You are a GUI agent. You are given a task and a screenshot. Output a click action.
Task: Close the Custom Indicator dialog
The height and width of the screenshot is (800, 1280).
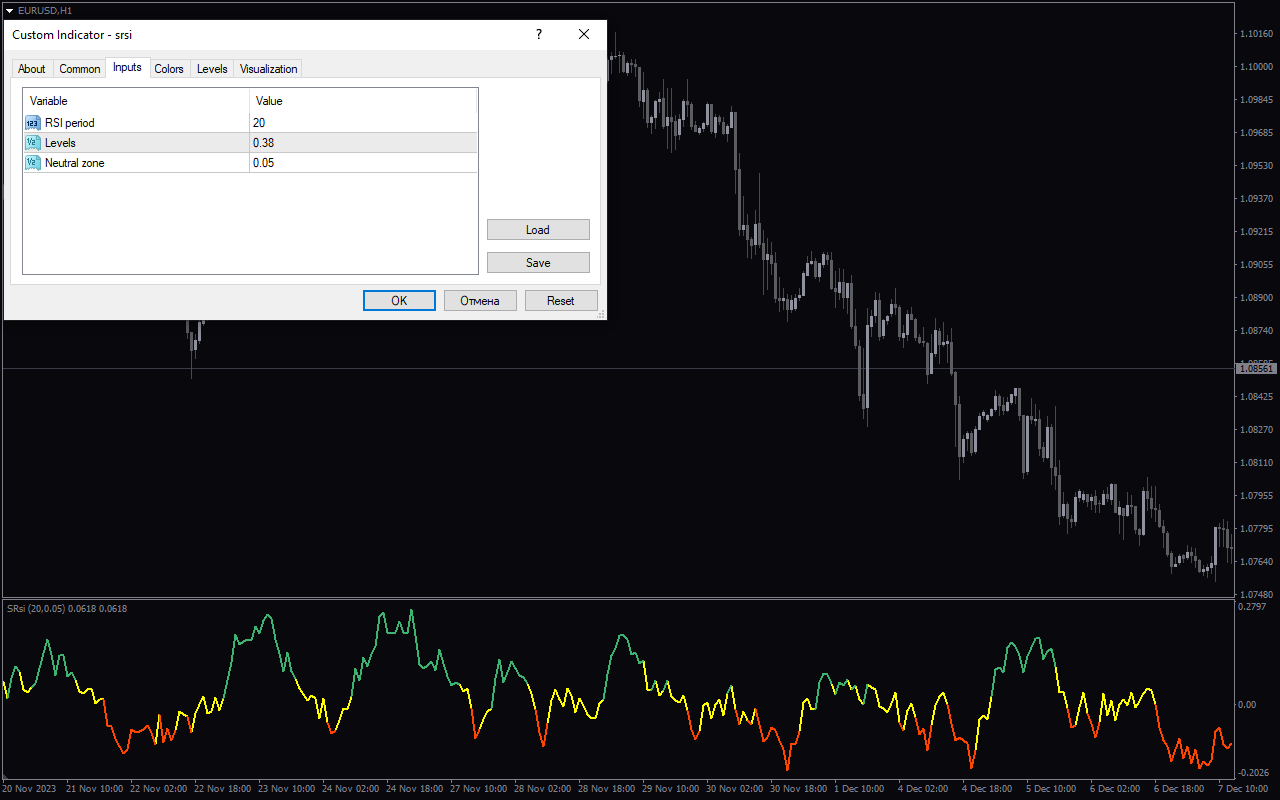pos(584,34)
